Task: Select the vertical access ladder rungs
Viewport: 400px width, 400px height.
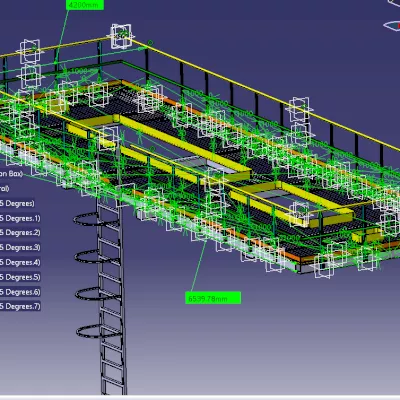Action: (x=112, y=300)
